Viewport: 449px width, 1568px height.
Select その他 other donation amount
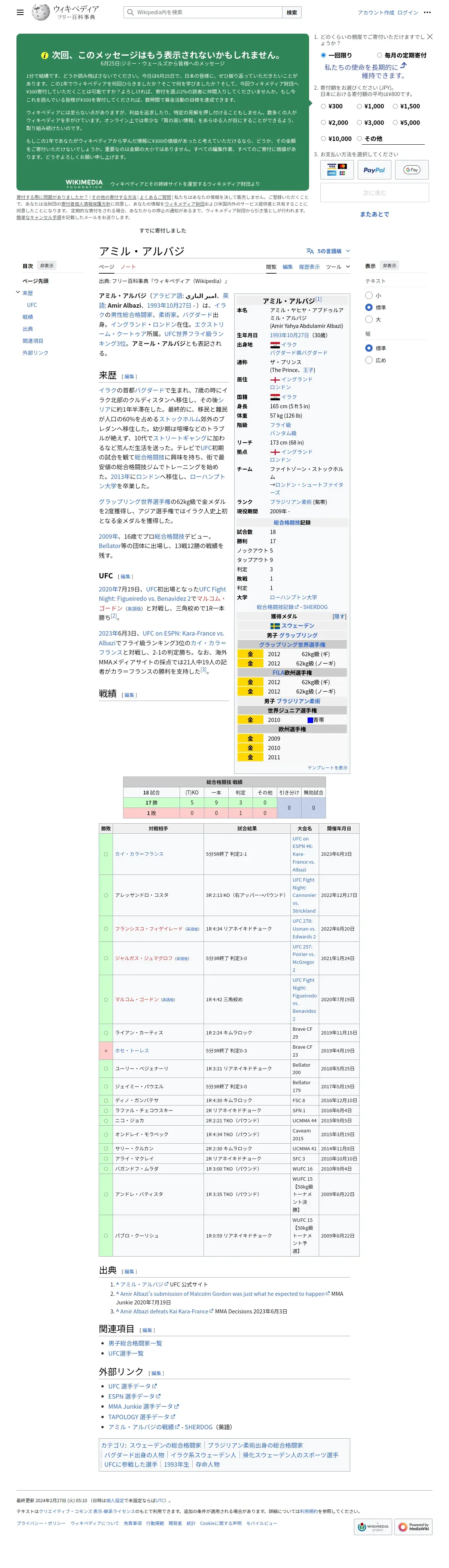pos(360,139)
